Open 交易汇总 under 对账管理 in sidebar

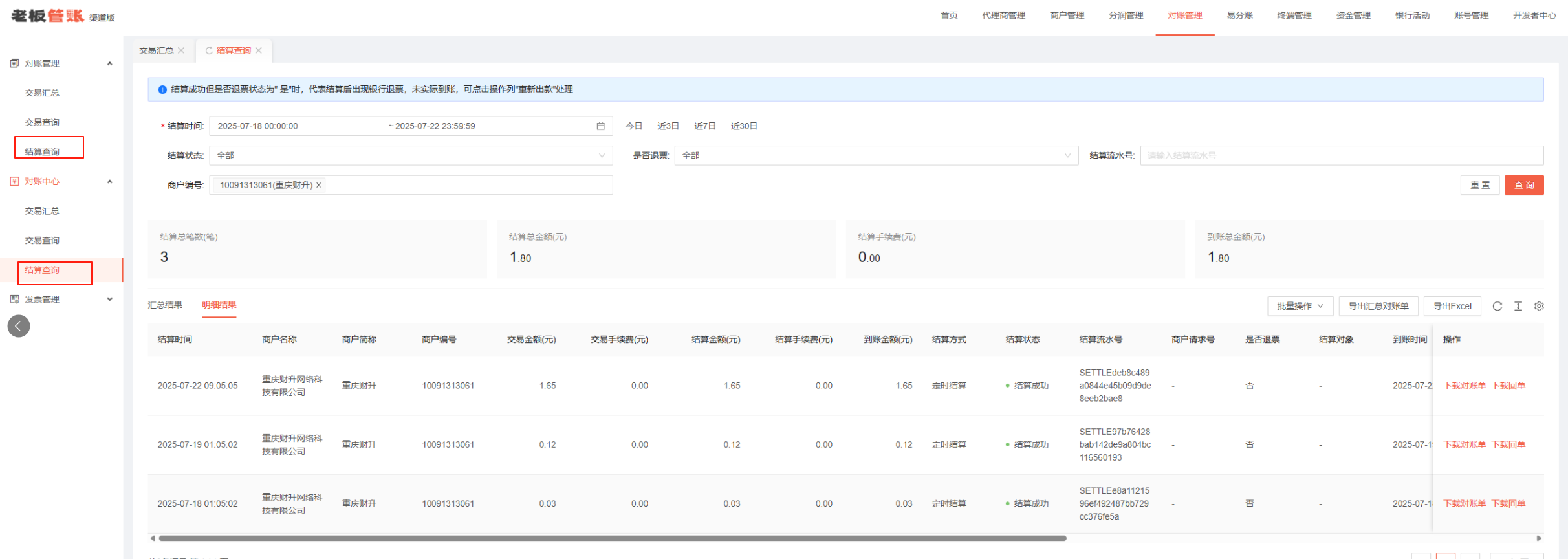42,93
